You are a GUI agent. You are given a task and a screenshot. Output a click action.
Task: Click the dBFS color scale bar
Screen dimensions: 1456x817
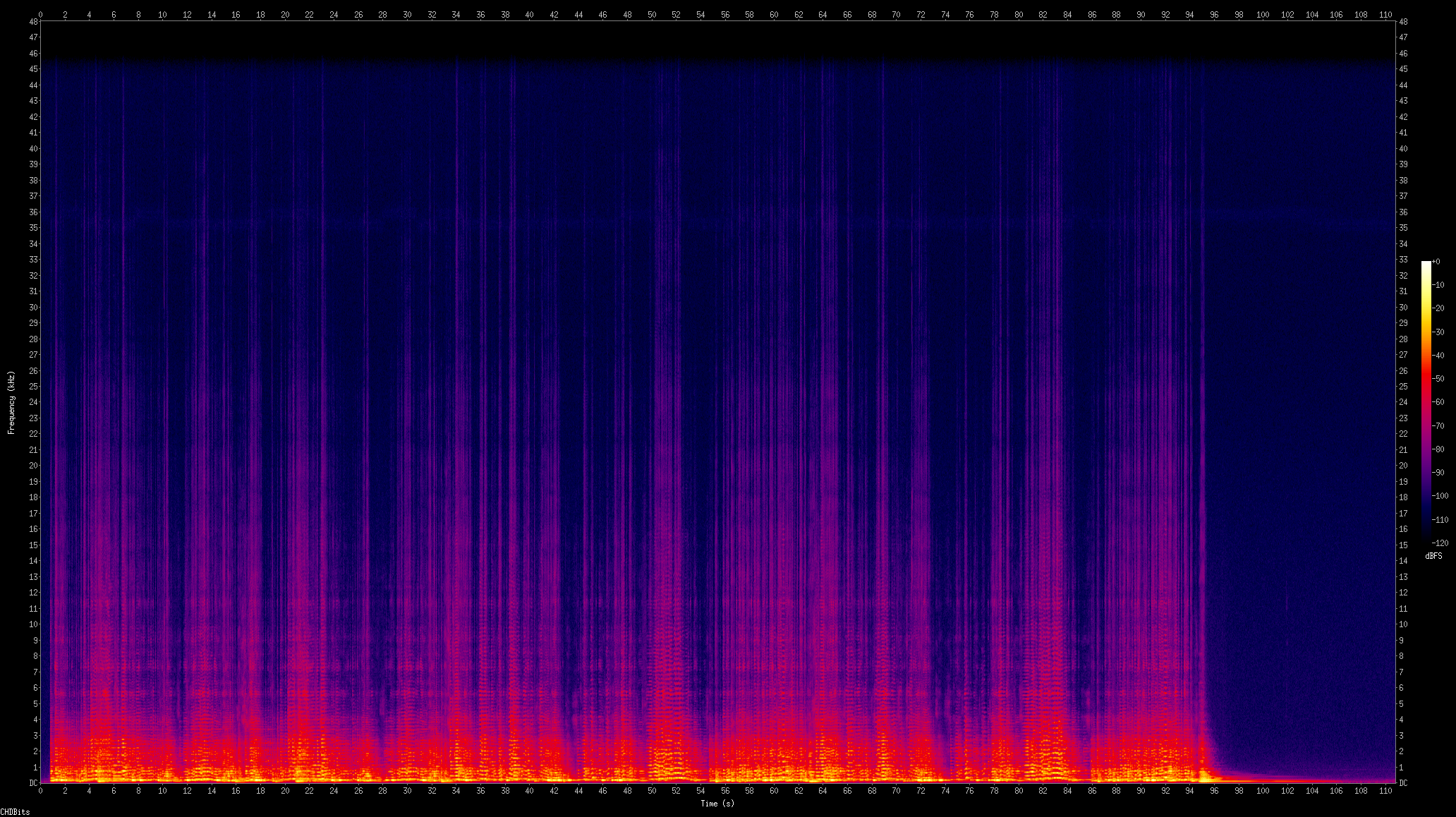click(1426, 402)
